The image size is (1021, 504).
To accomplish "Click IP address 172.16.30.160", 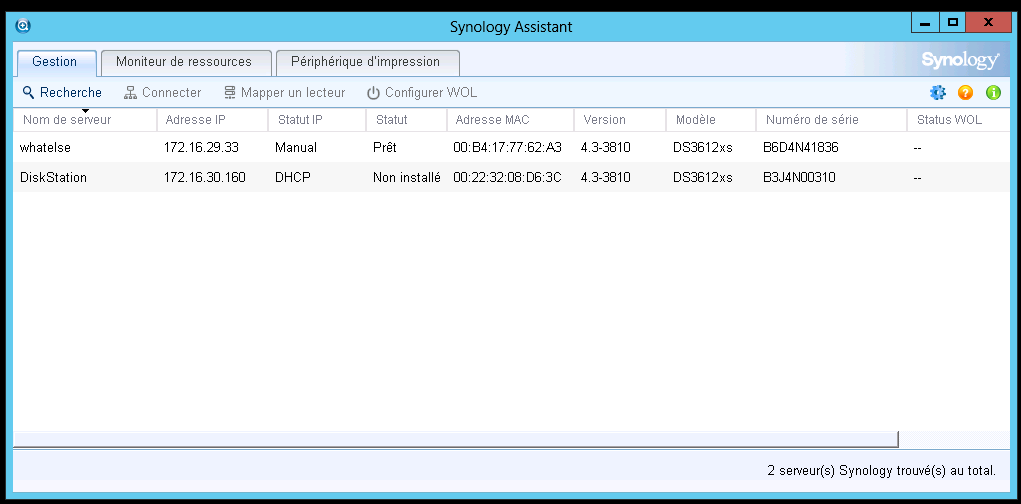I will [204, 177].
